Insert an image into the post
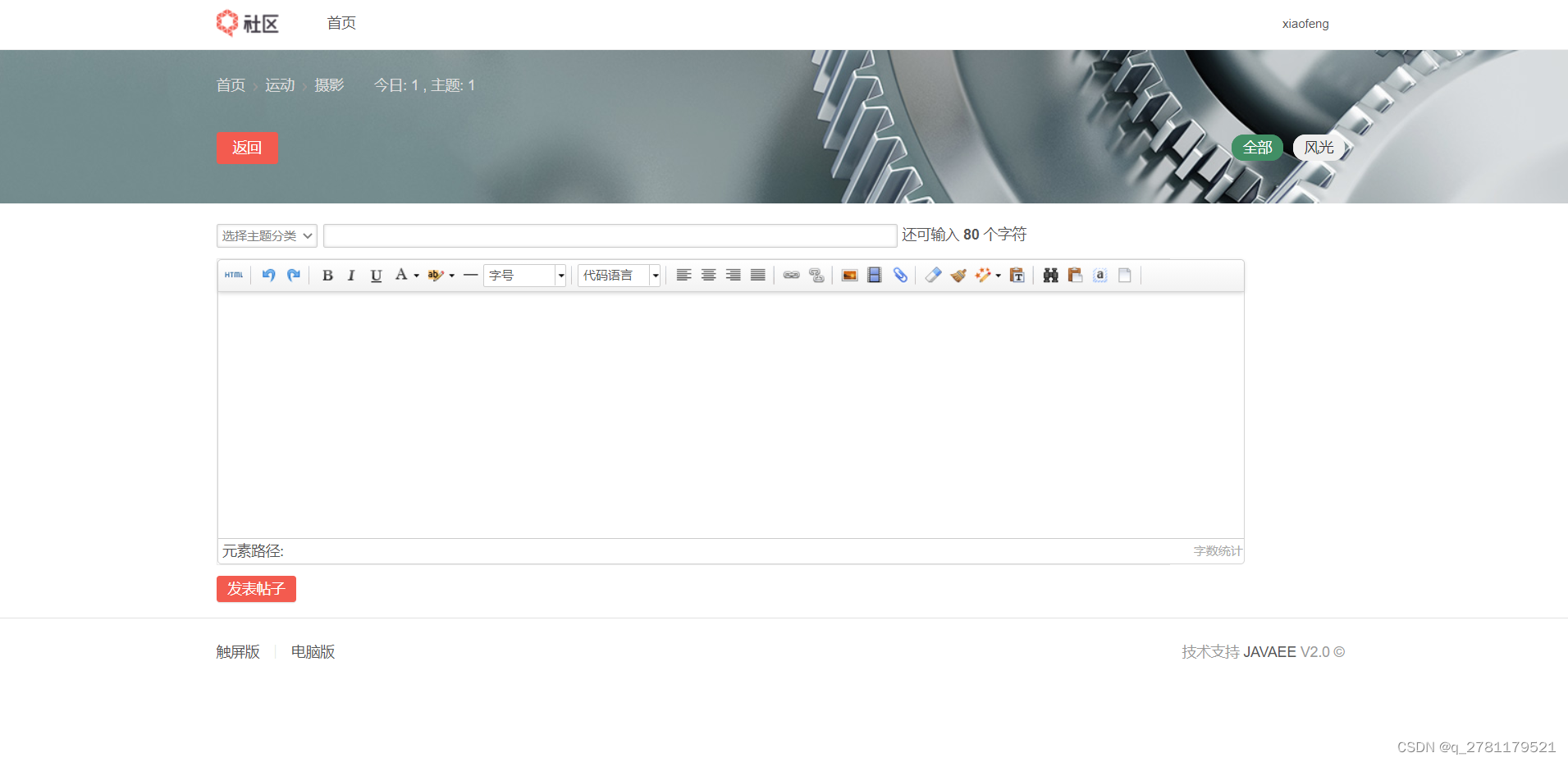 [850, 276]
